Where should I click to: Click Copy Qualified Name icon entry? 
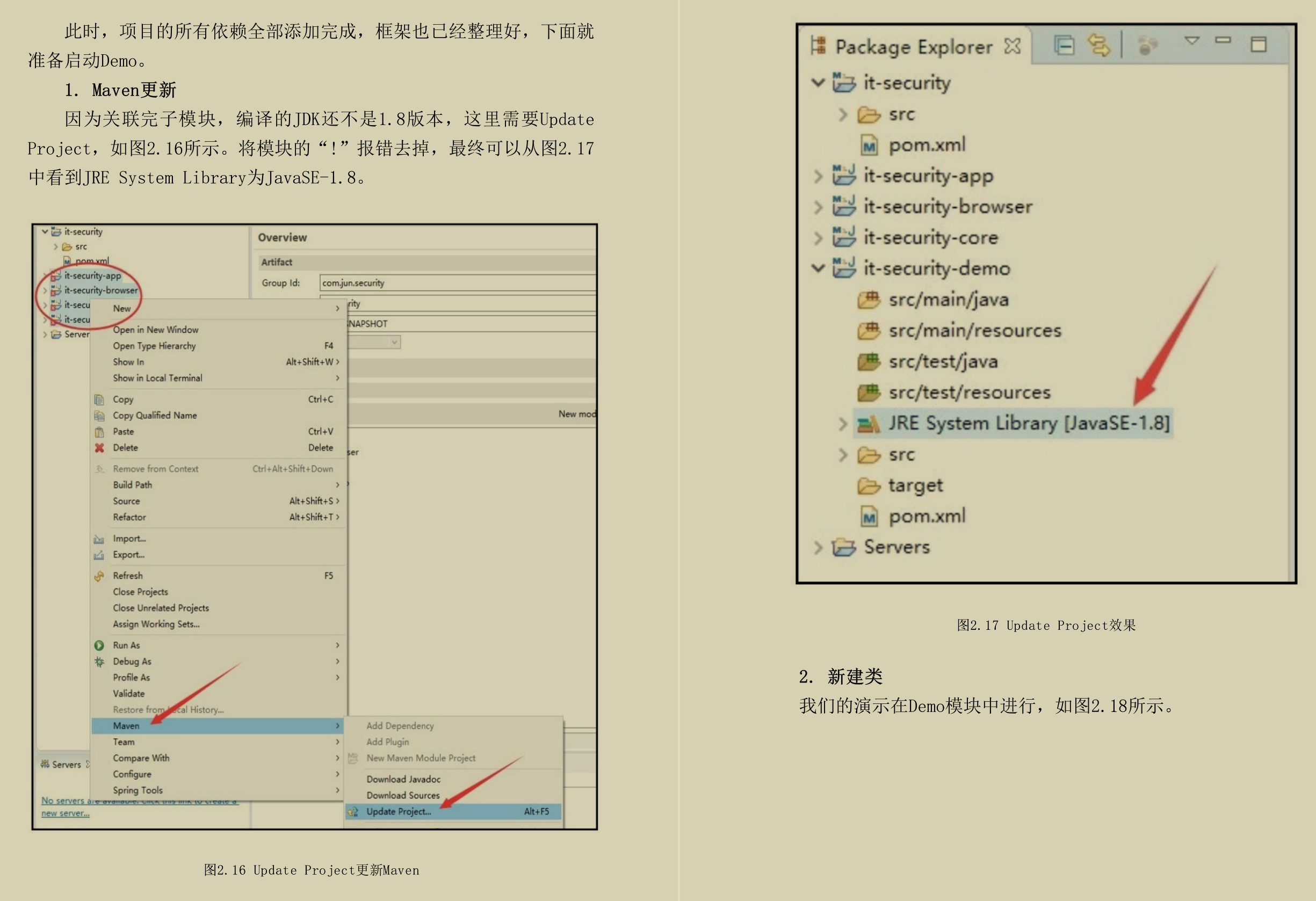point(99,416)
